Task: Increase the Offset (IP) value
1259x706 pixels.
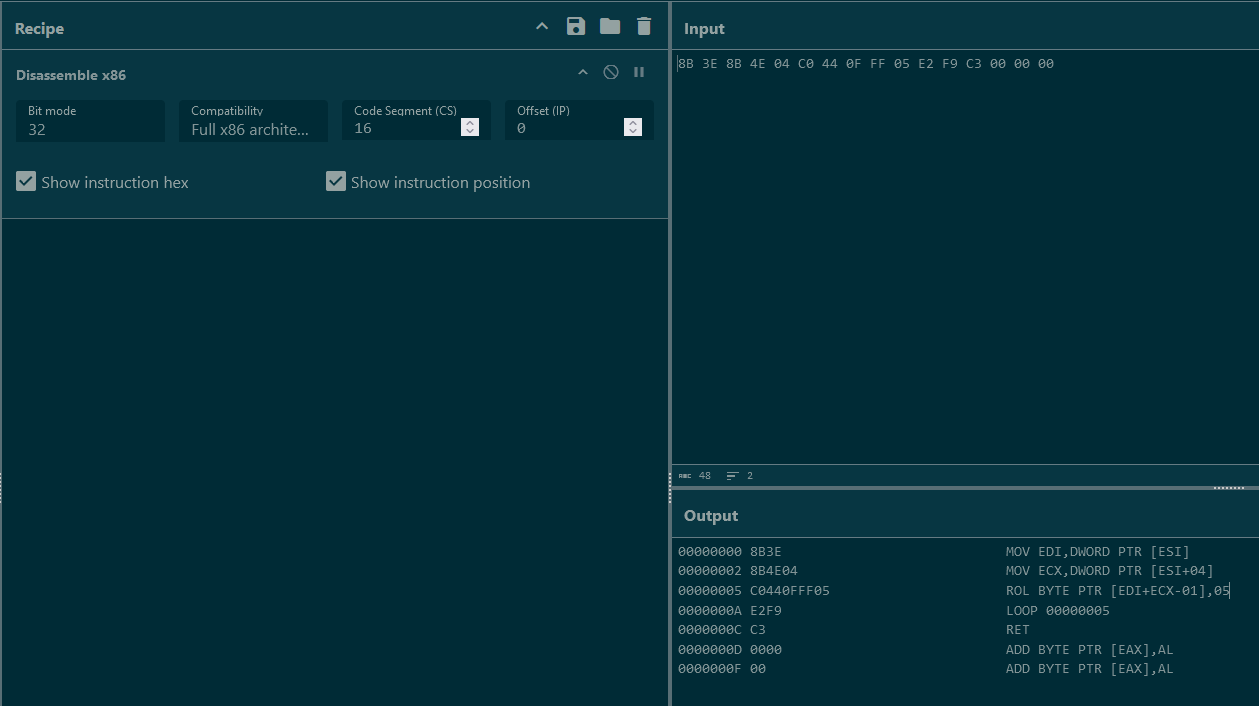Action: 632,123
